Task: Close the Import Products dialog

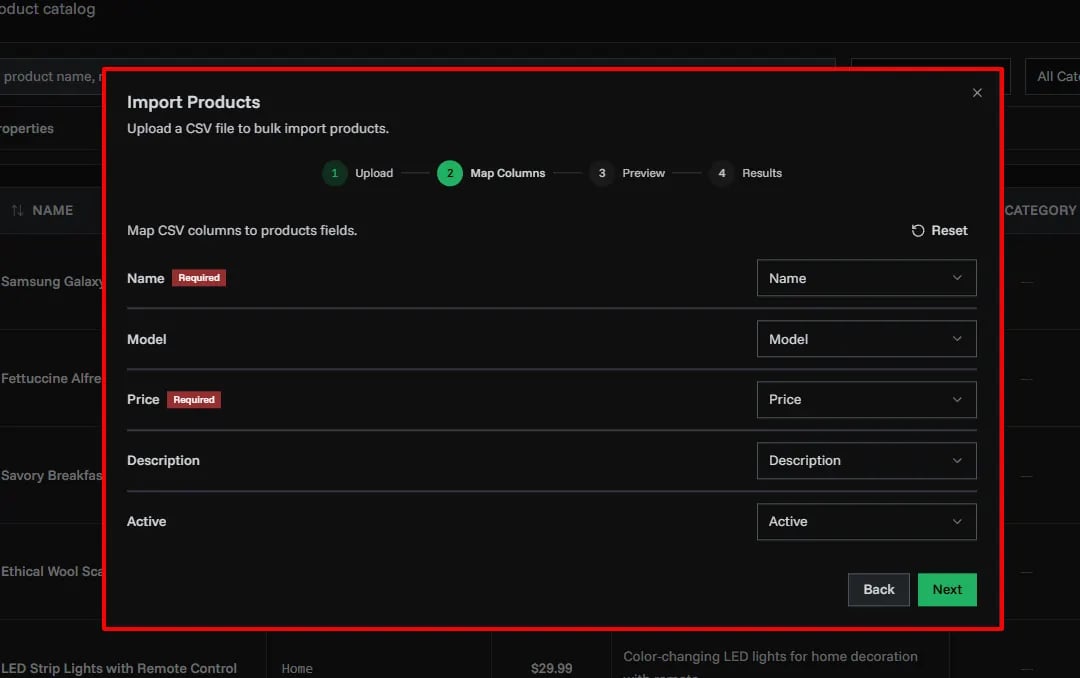Action: [977, 93]
